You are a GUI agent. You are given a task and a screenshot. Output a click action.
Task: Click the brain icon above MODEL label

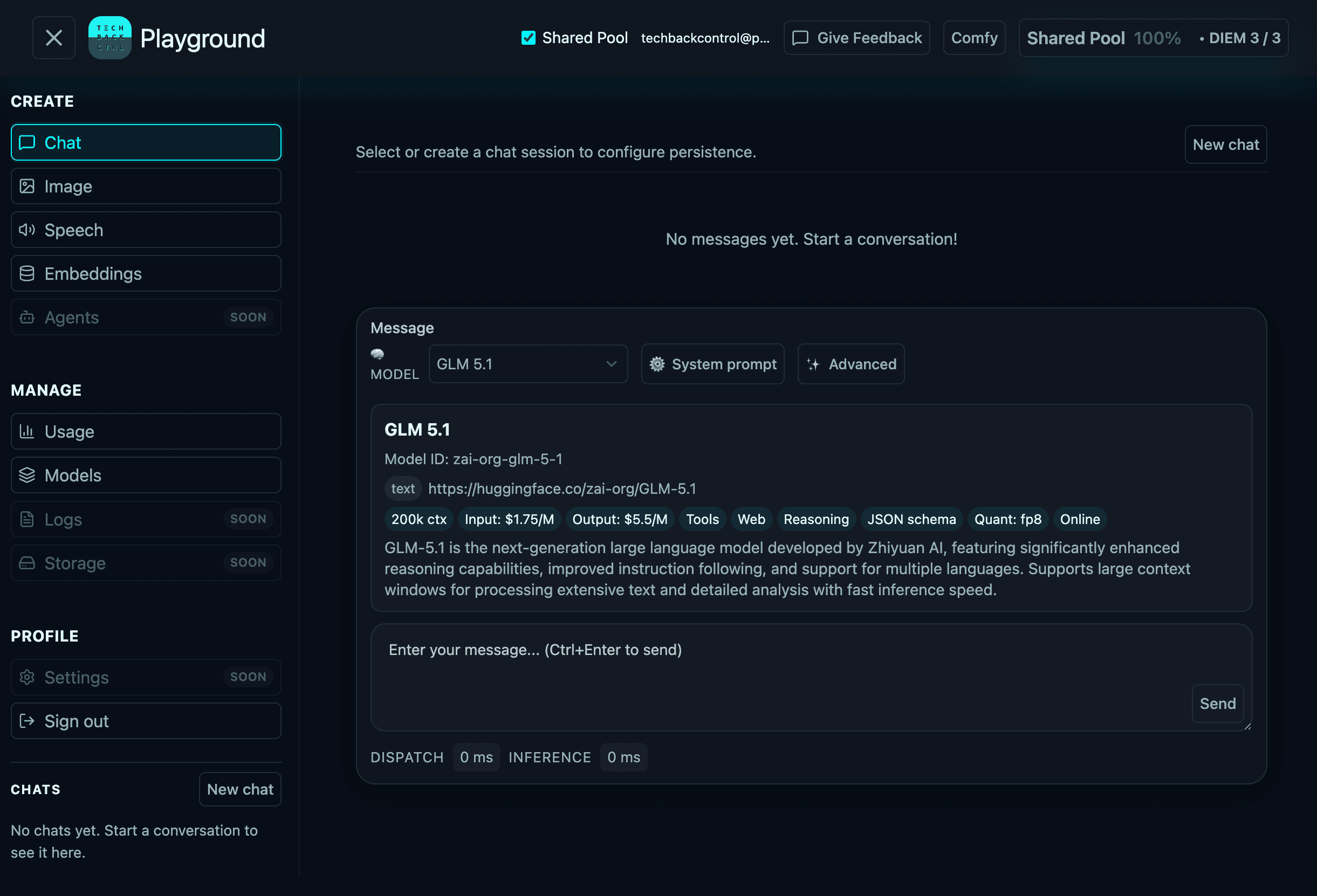coord(378,354)
